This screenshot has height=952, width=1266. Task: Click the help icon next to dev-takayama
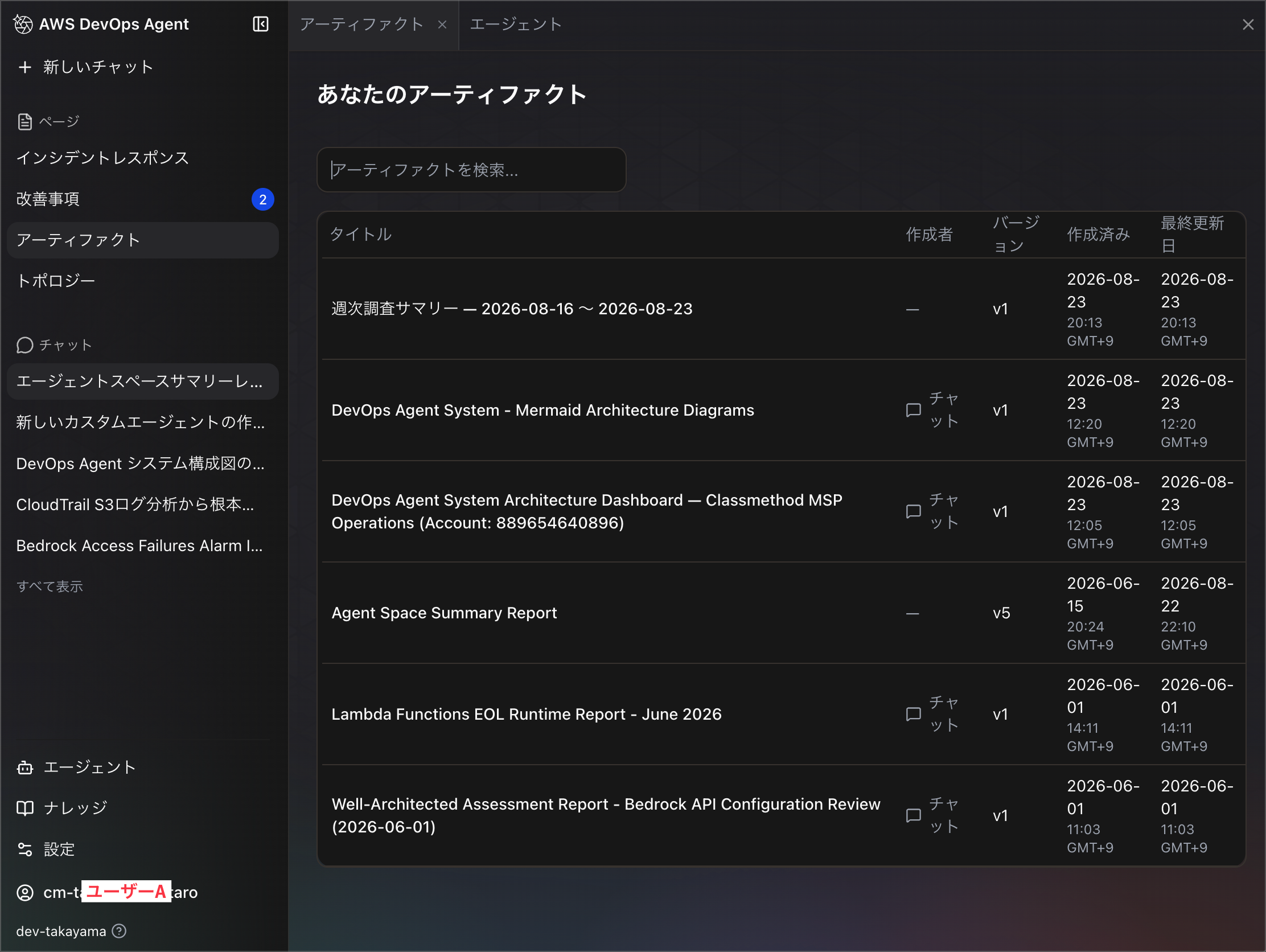coord(119,932)
